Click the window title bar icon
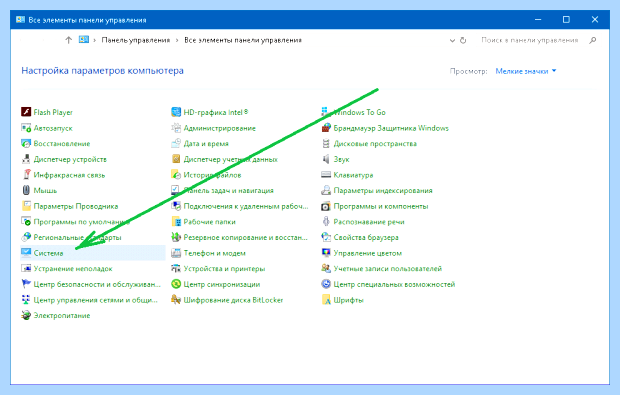The width and height of the screenshot is (620, 395). coord(21,19)
